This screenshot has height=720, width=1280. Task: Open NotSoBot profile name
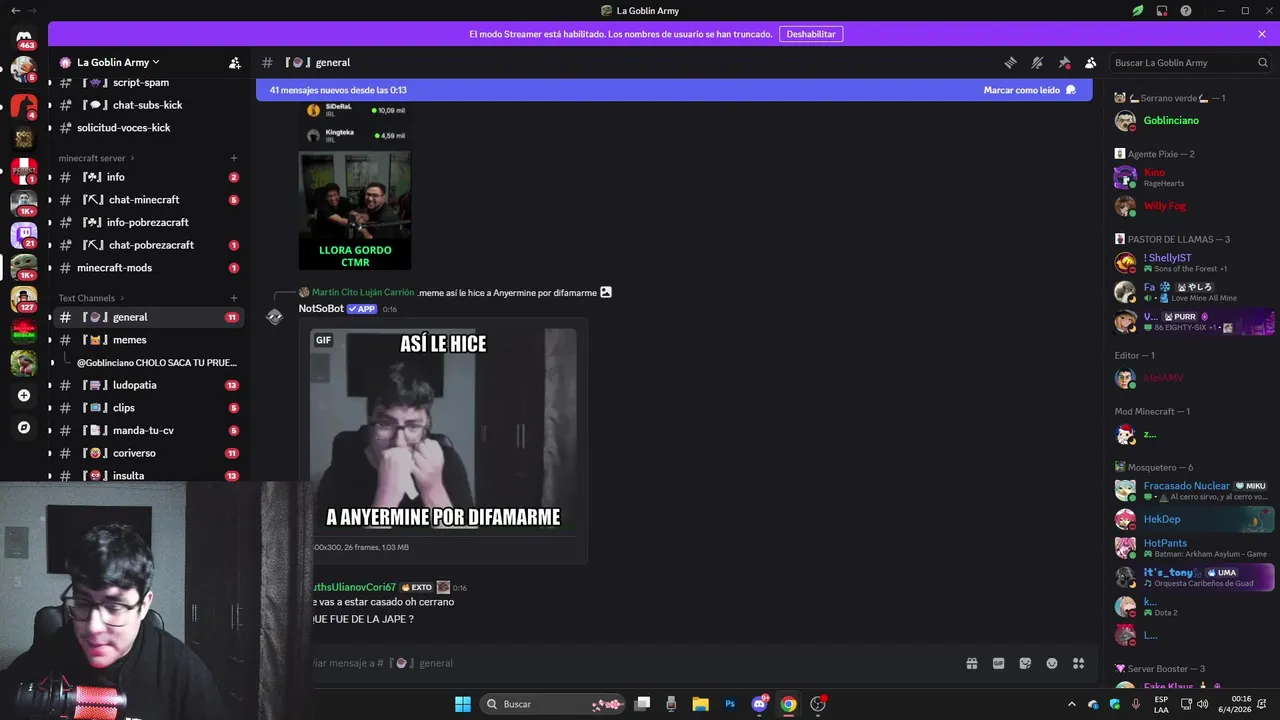tap(320, 309)
